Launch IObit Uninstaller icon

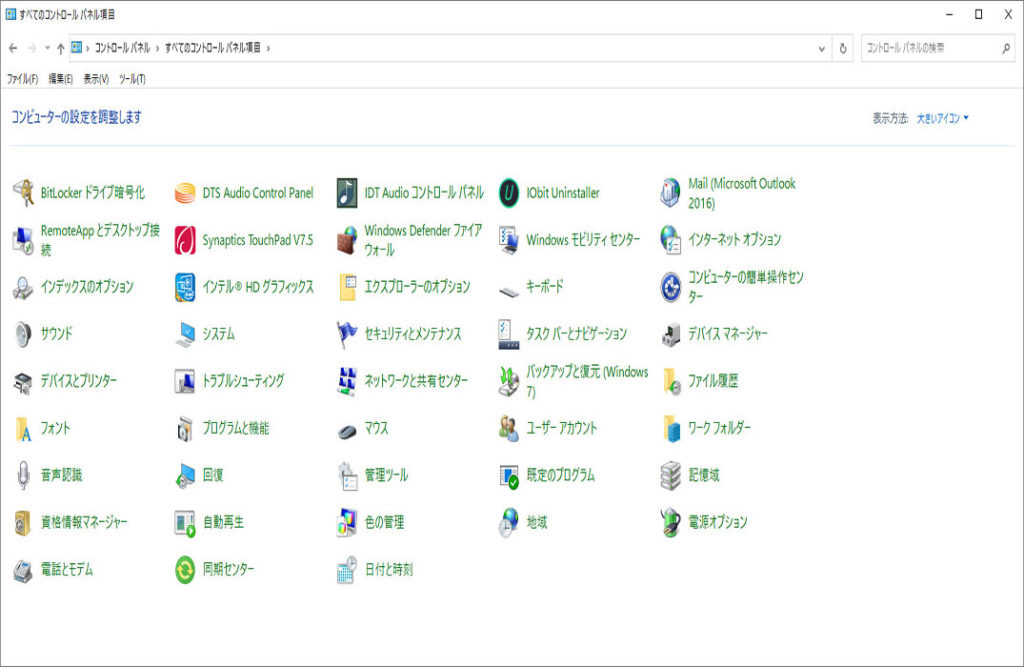coord(509,193)
